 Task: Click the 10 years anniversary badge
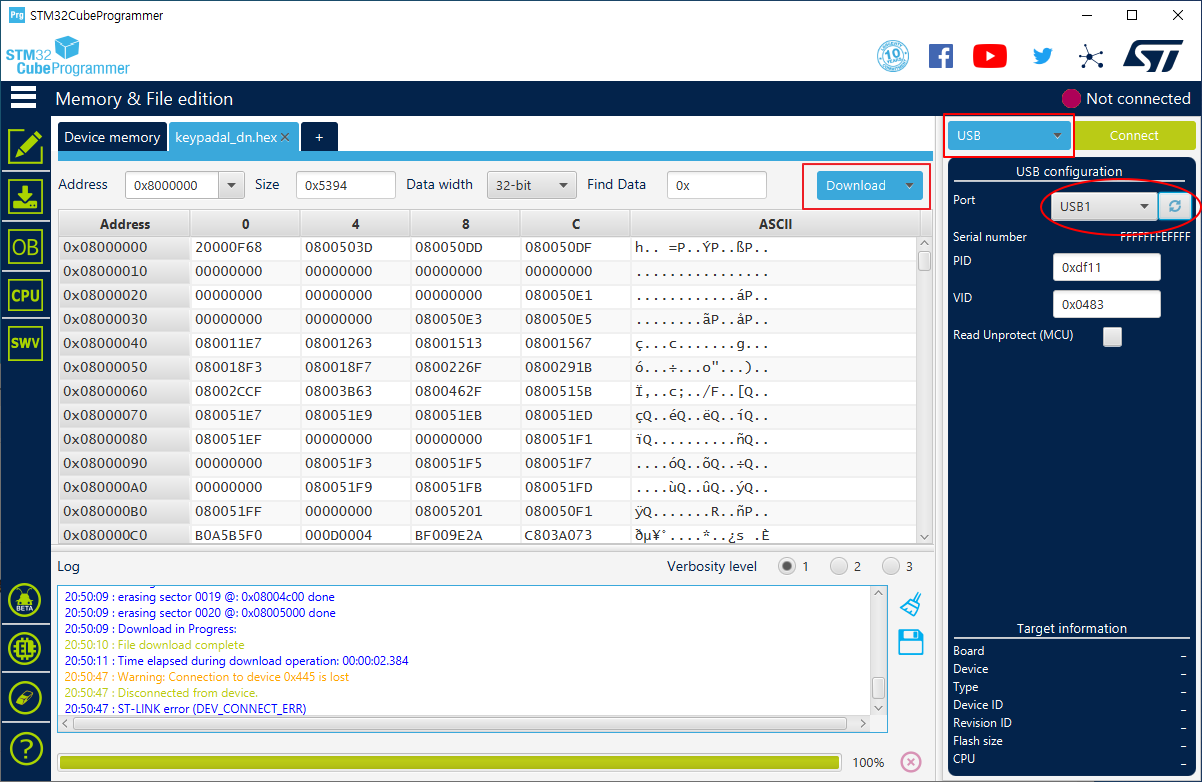pos(893,56)
